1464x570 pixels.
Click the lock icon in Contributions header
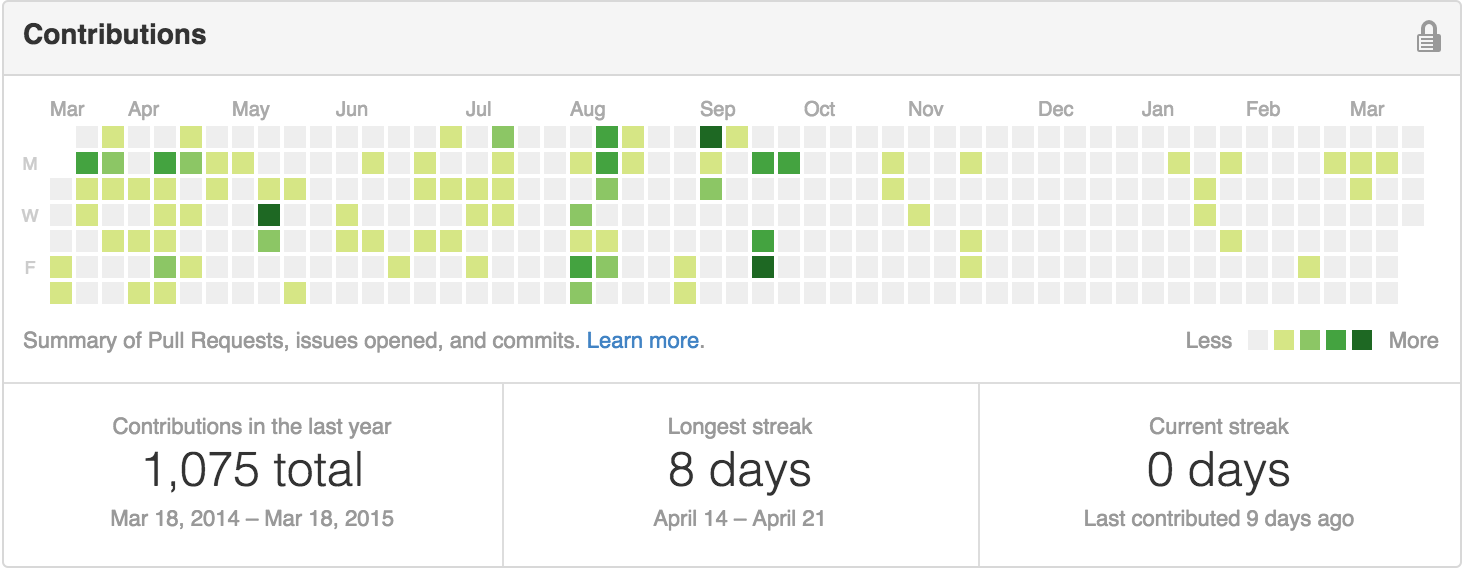[1428, 37]
